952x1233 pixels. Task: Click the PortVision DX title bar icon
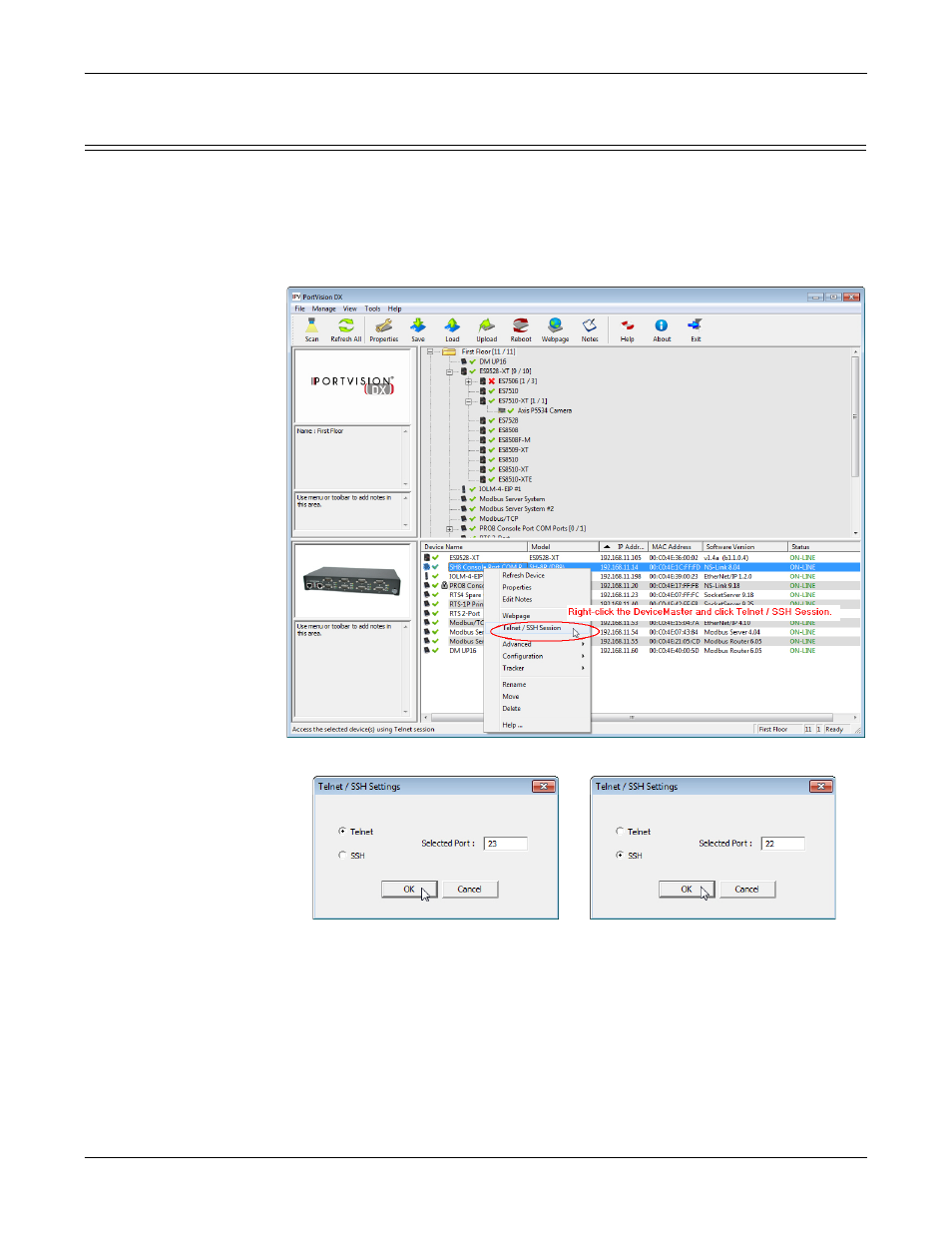[296, 297]
